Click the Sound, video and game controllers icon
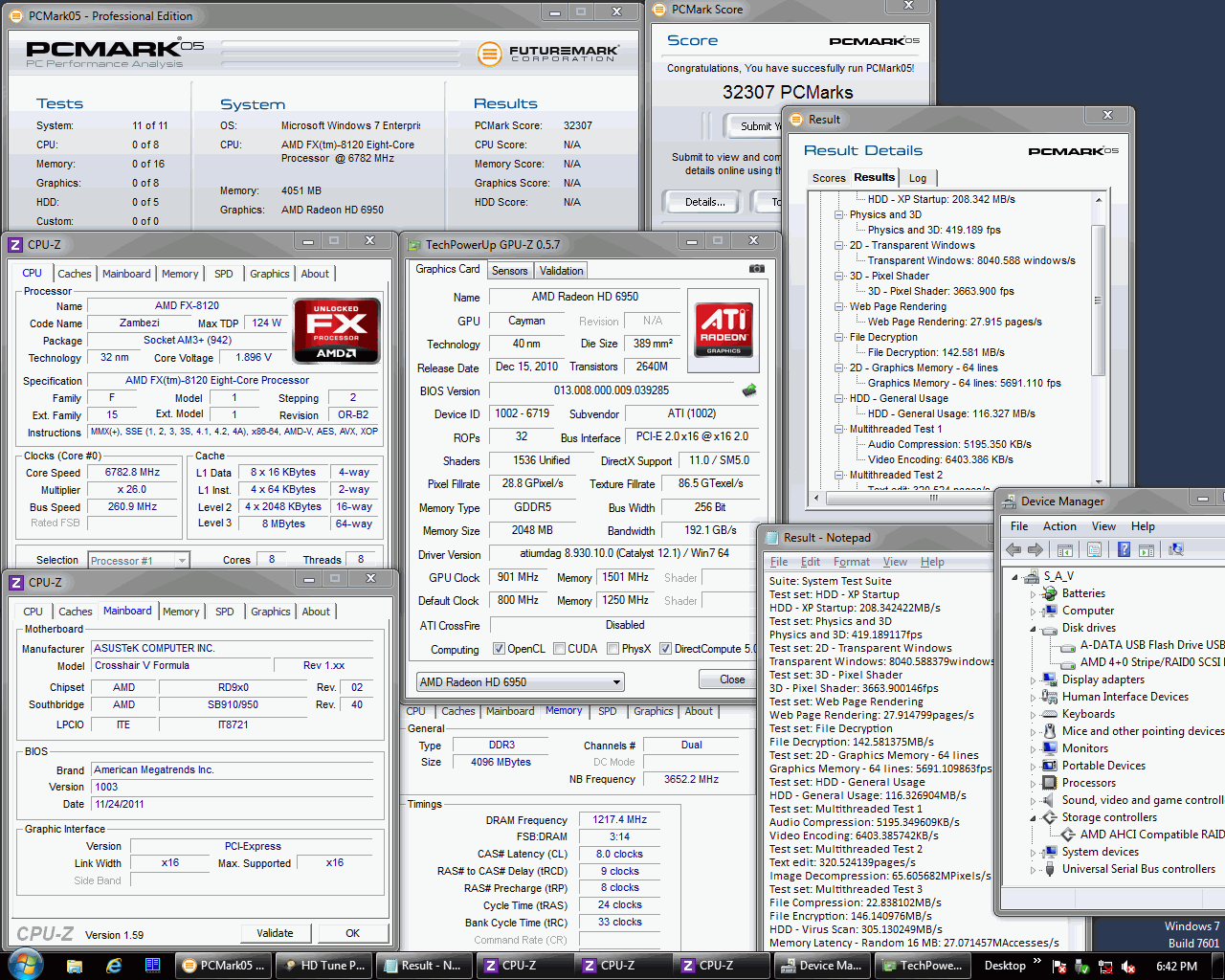This screenshot has height=980, width=1225. click(x=1050, y=800)
